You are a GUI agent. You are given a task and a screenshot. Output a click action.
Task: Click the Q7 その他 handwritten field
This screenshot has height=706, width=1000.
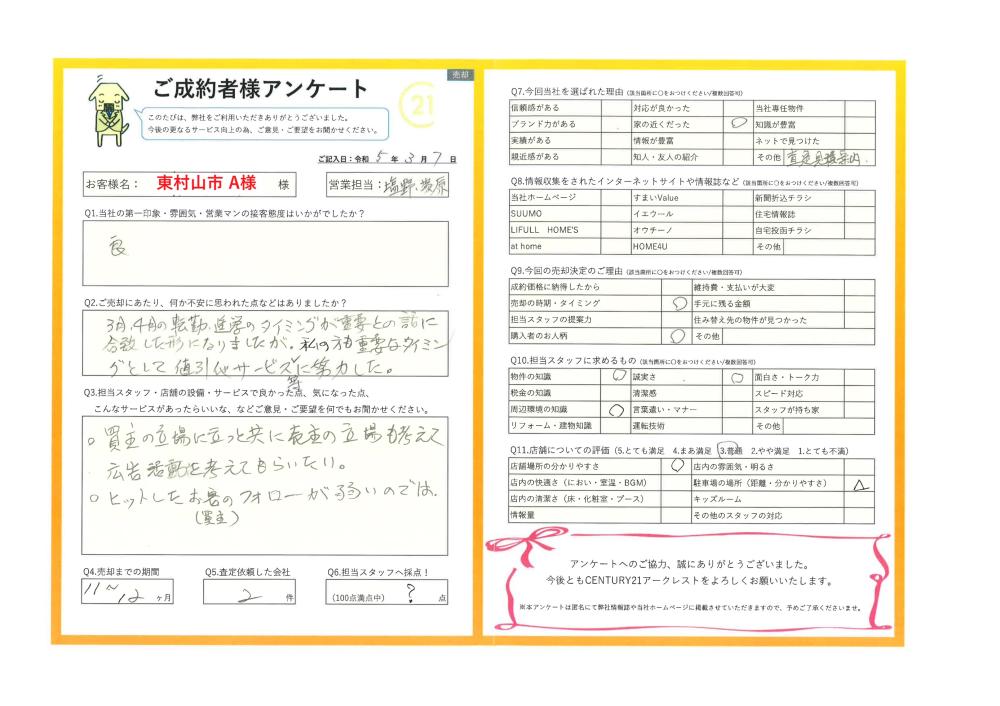(x=828, y=157)
